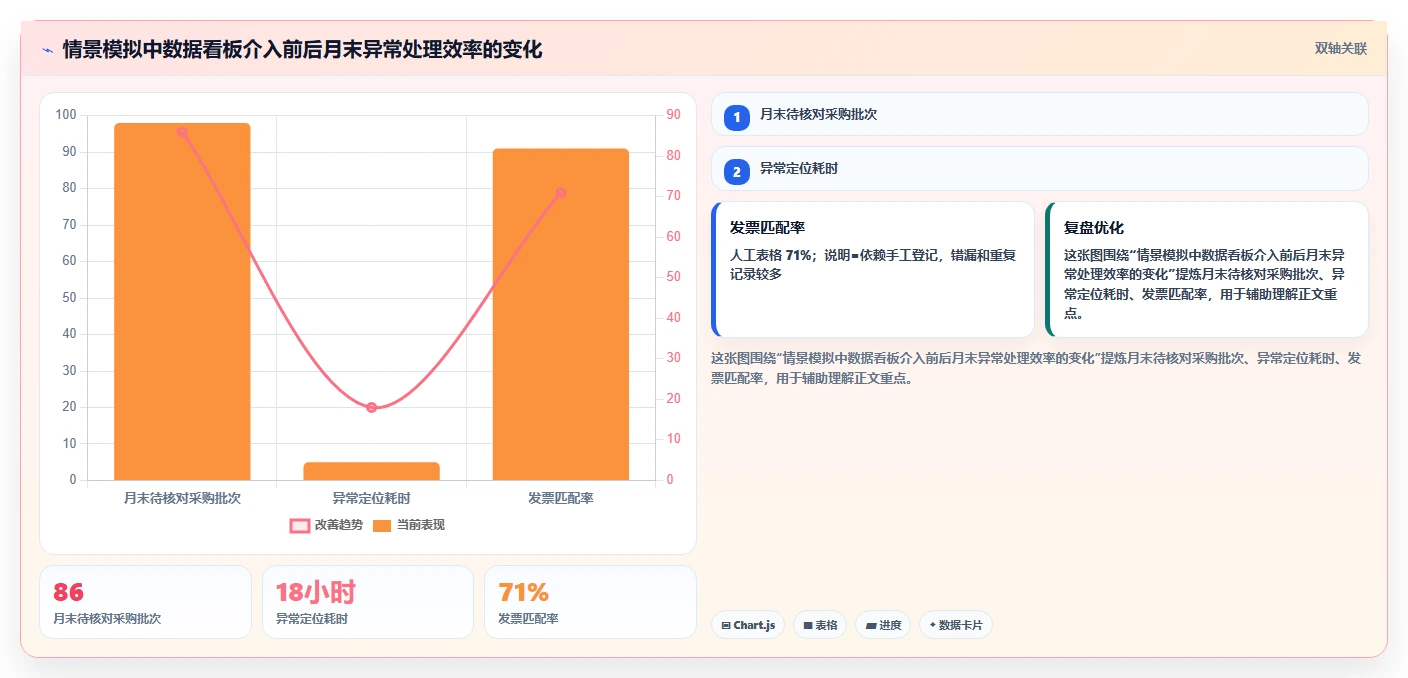
Task: Toggle the 改善趋势 legend swatch
Action: tap(300, 525)
